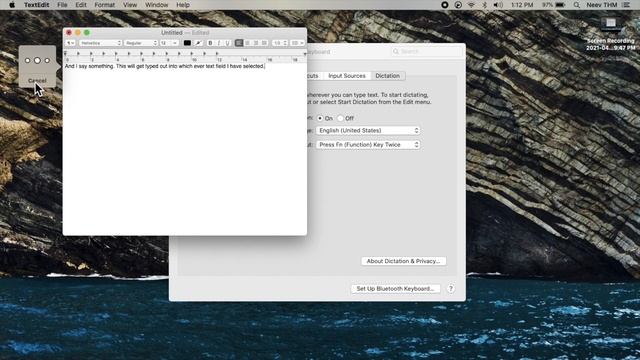Switch to the partially hidden Shortcuts tab

click(313, 76)
